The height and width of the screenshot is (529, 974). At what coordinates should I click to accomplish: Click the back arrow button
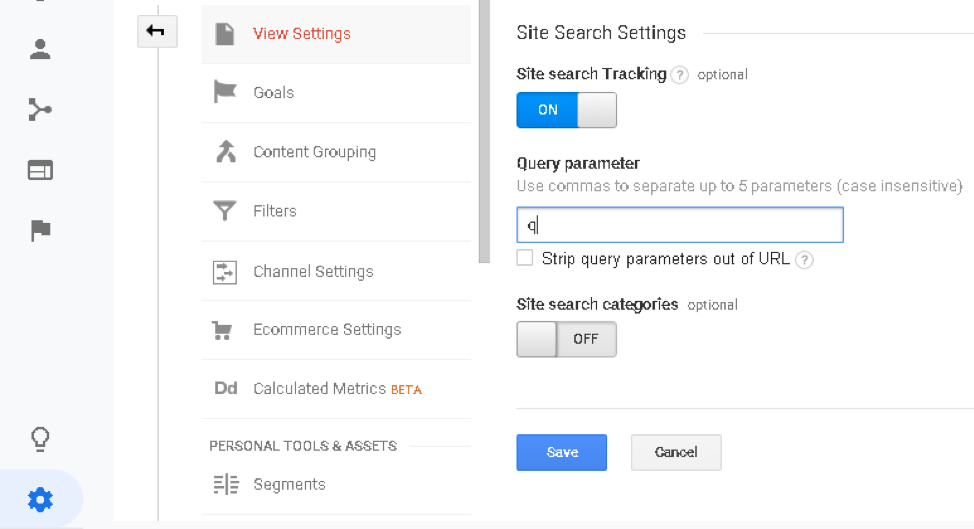point(157,31)
